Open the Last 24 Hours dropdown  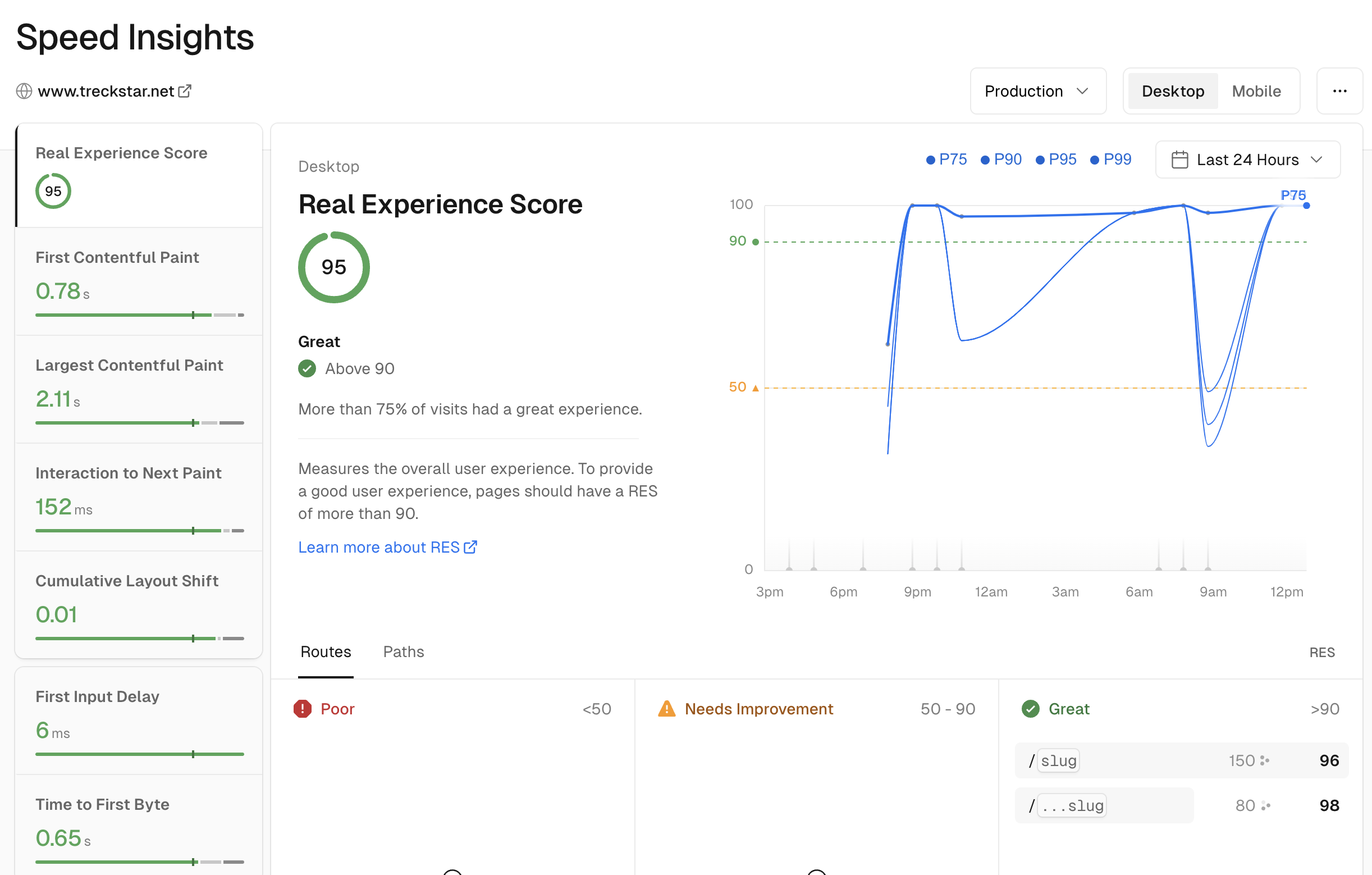(1247, 159)
